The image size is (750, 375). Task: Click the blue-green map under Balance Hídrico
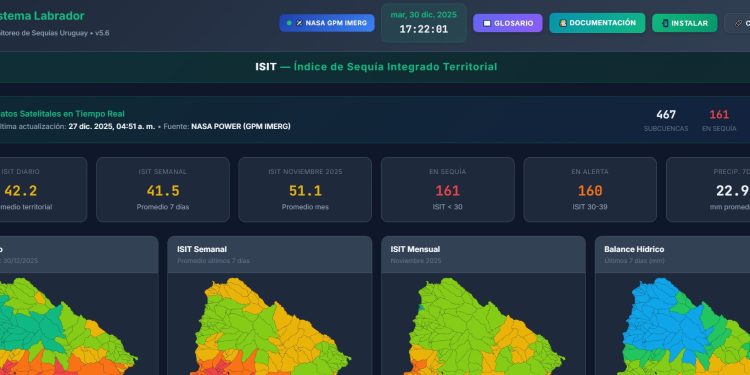(x=686, y=326)
